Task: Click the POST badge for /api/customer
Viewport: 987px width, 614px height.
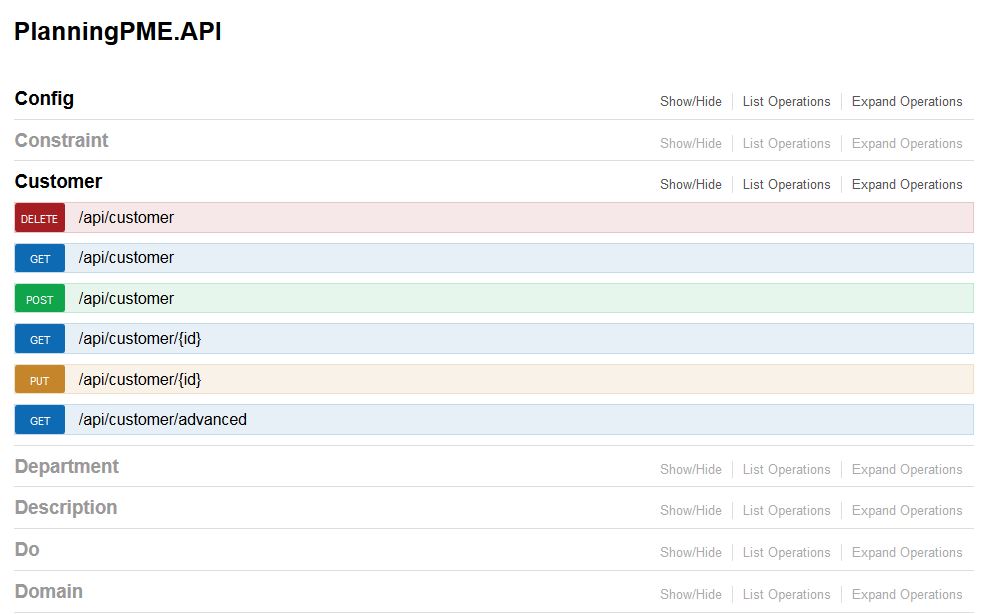Action: click(40, 299)
